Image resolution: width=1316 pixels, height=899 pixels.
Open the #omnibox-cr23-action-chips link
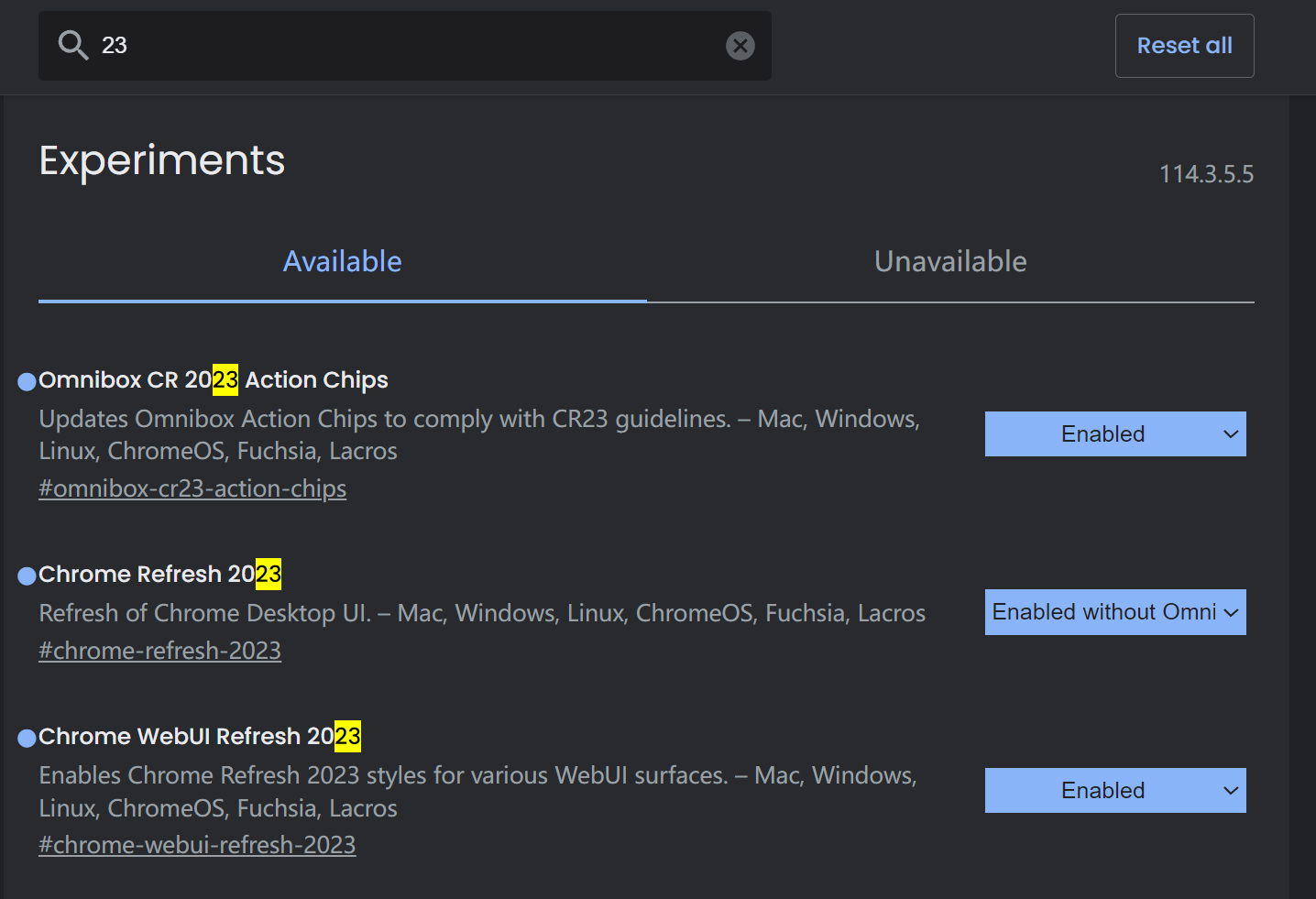(192, 488)
